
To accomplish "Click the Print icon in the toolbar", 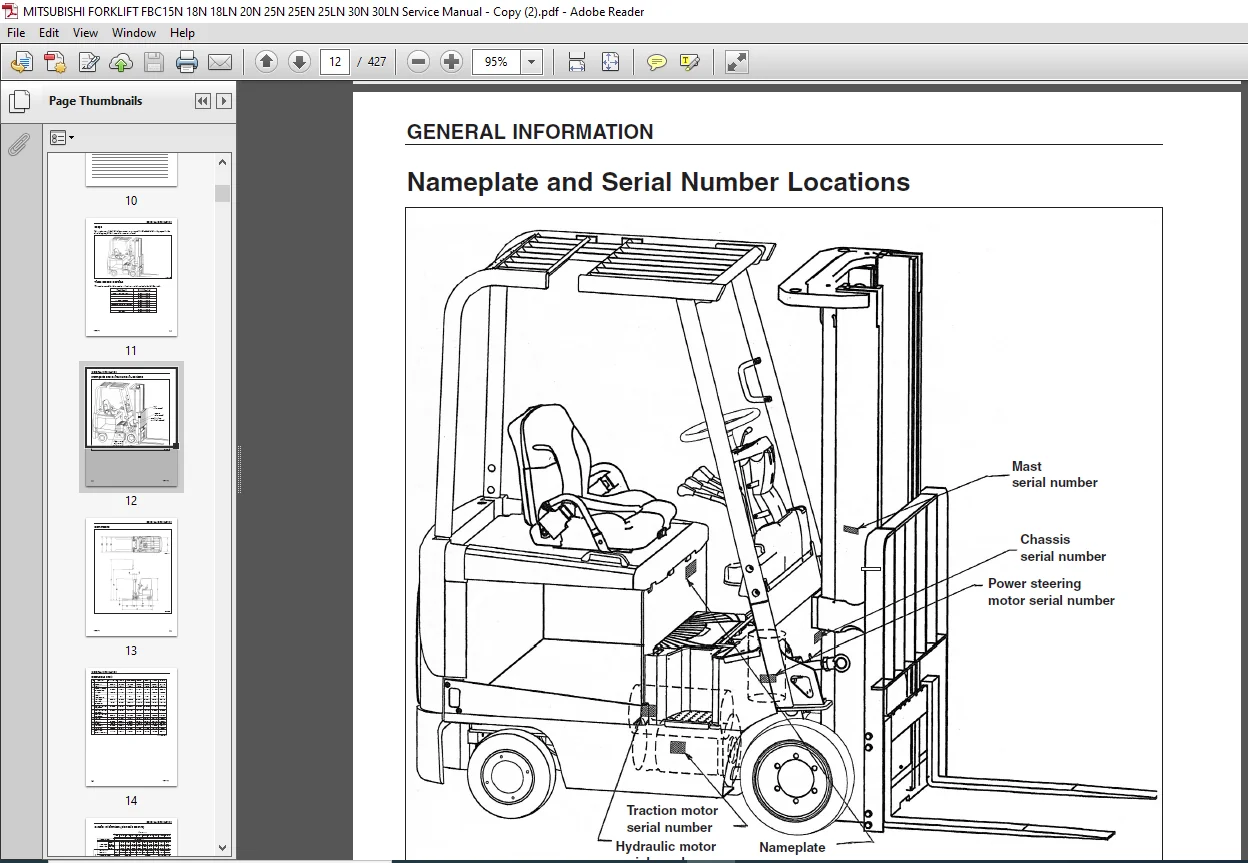I will point(187,62).
